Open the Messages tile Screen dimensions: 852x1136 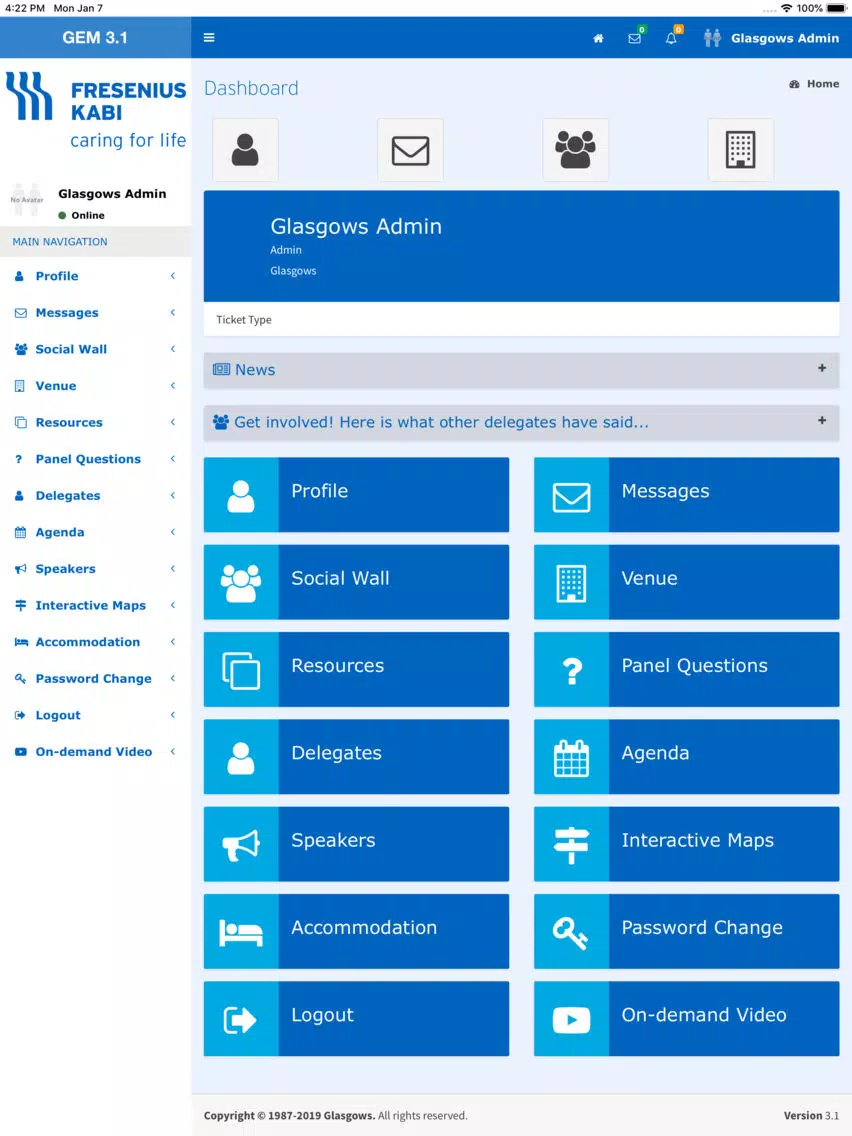[687, 495]
